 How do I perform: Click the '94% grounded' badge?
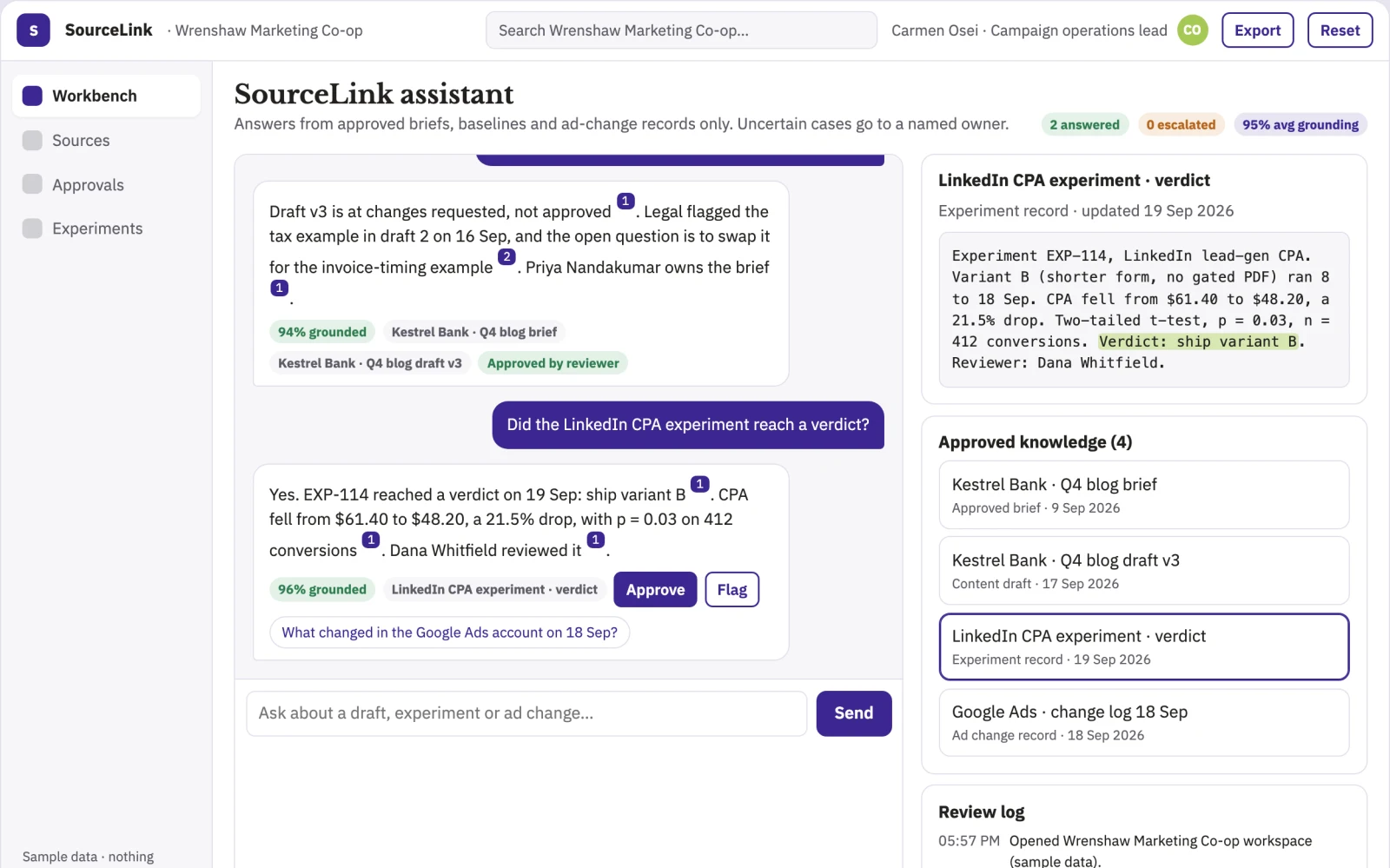(x=322, y=332)
